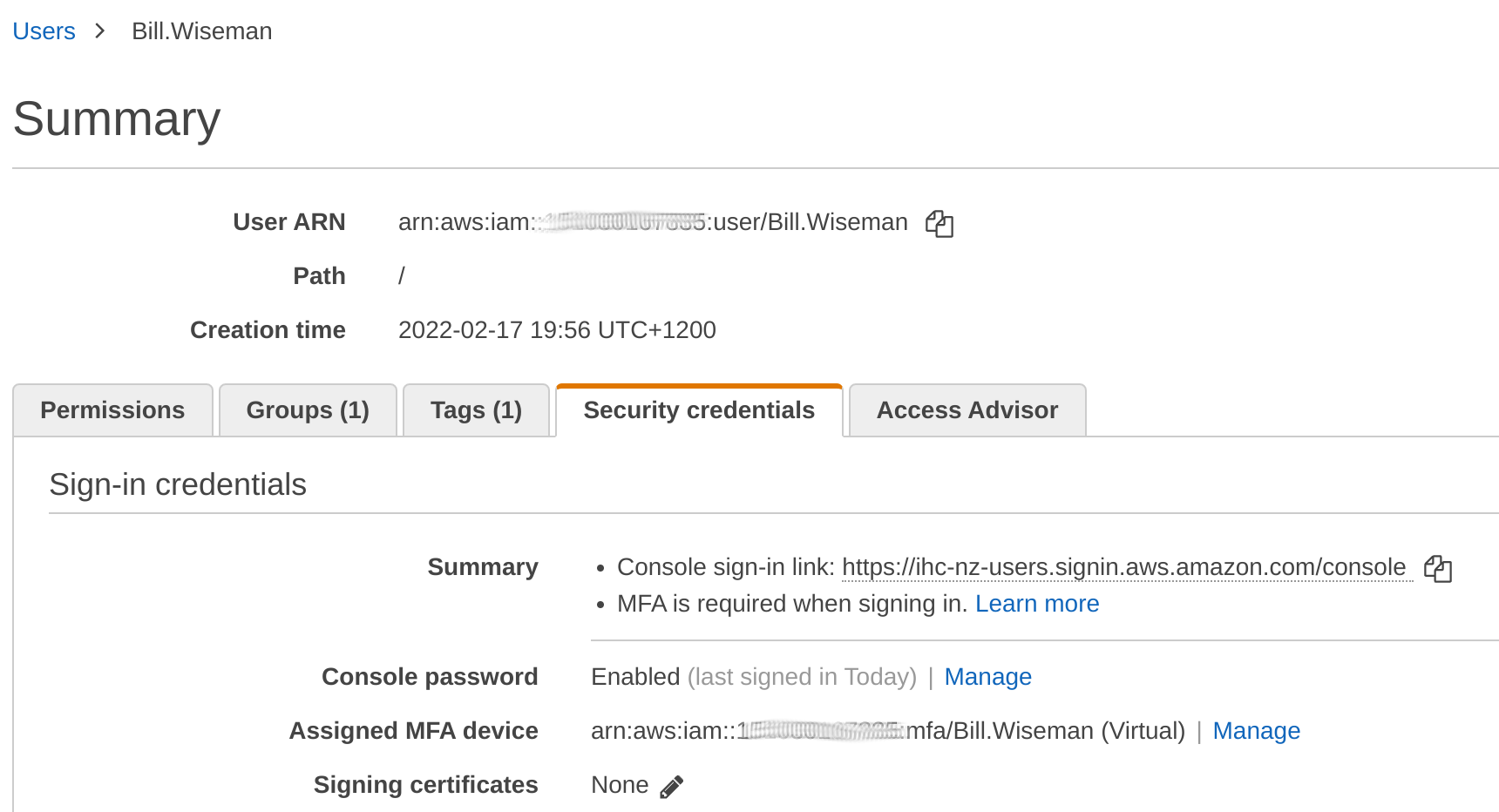Manage the assigned MFA device
1499x812 pixels.
point(1256,731)
